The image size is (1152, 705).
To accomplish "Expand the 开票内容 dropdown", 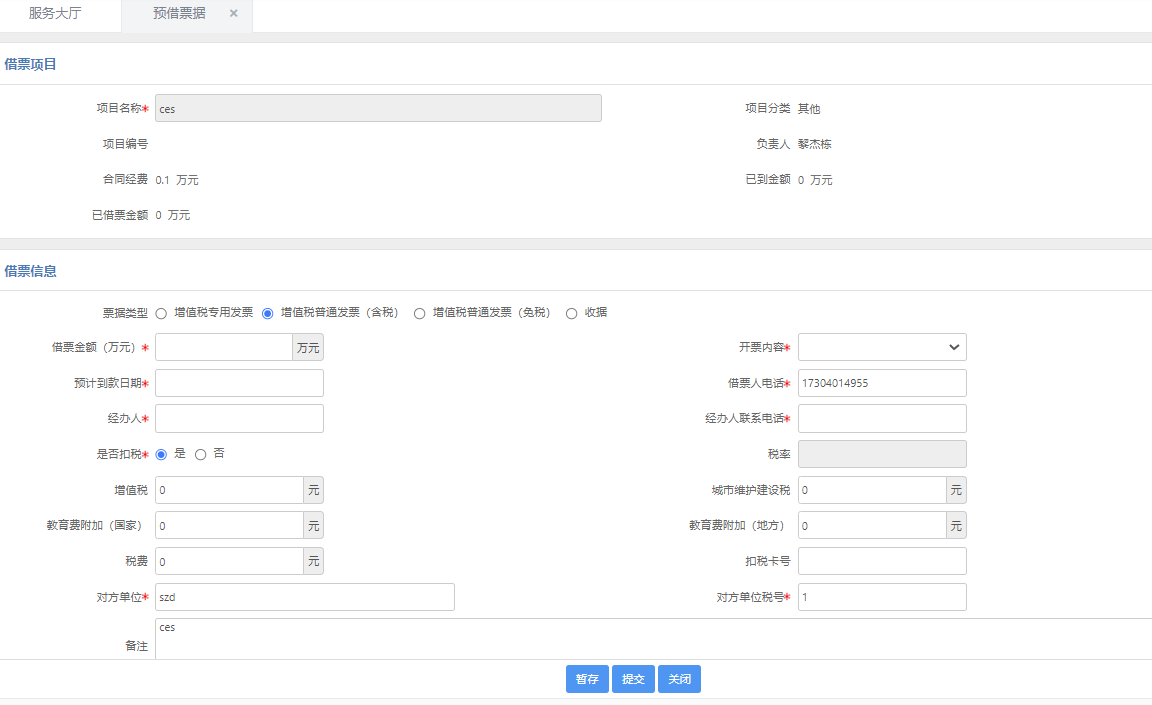I will 881,347.
